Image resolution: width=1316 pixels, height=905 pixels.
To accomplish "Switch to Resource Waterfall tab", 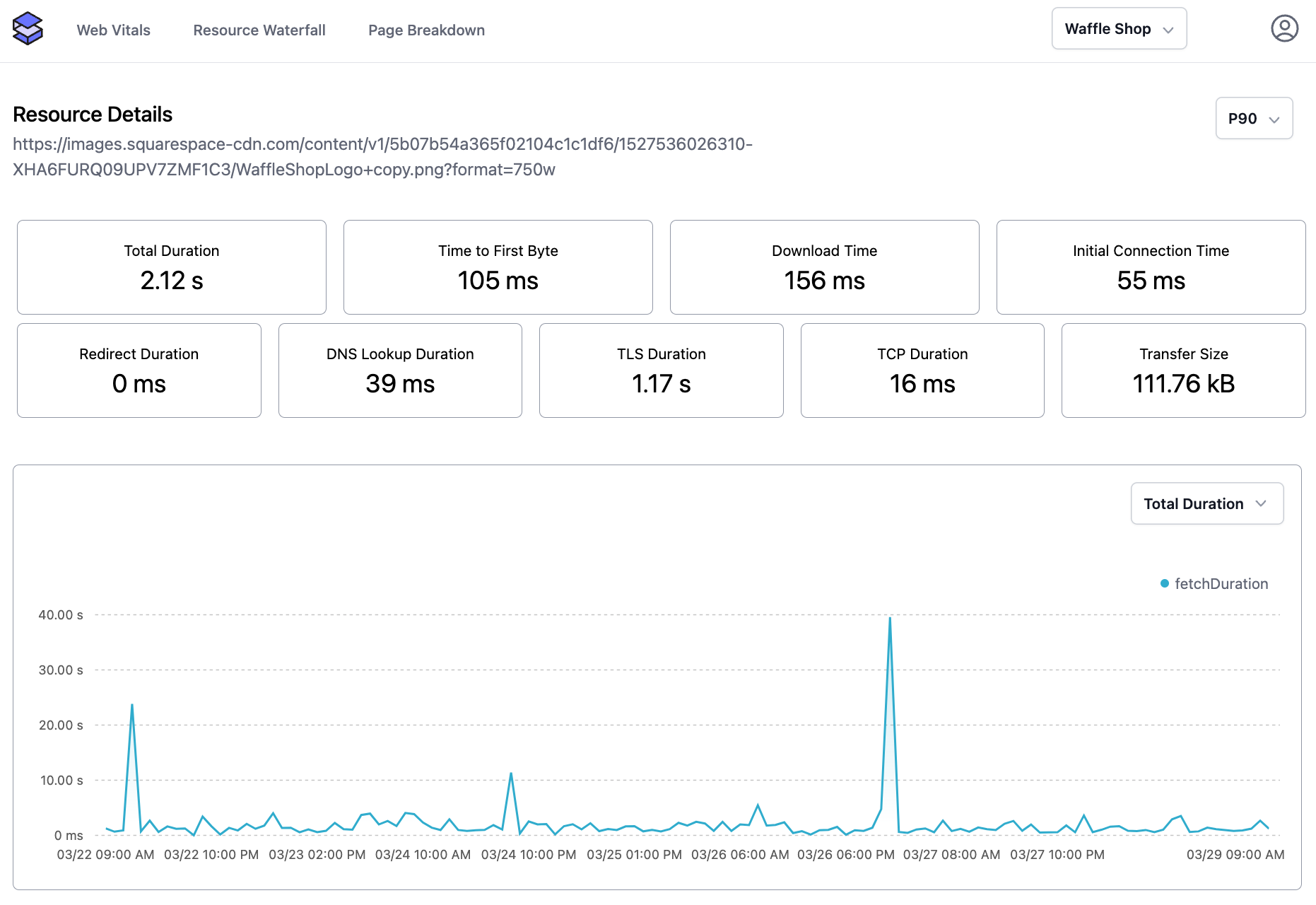I will 259,30.
